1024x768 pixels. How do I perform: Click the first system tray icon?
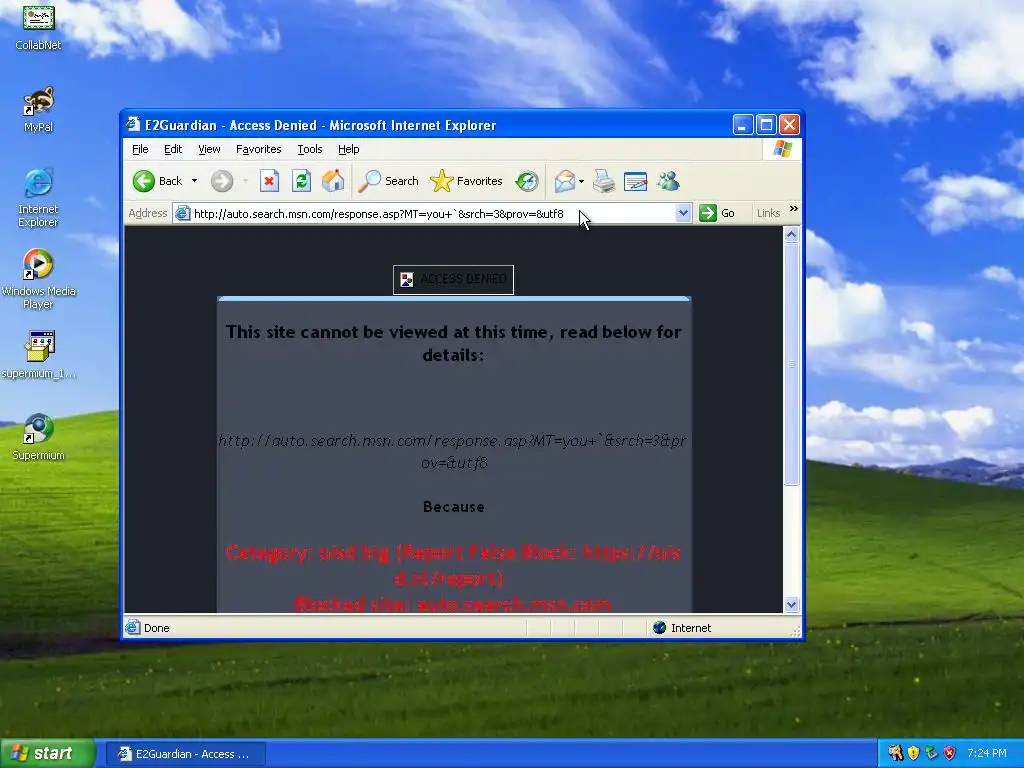895,754
